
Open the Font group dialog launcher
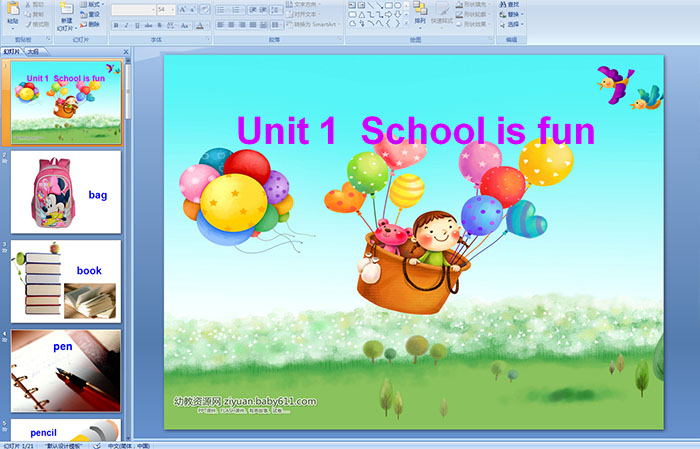point(208,39)
